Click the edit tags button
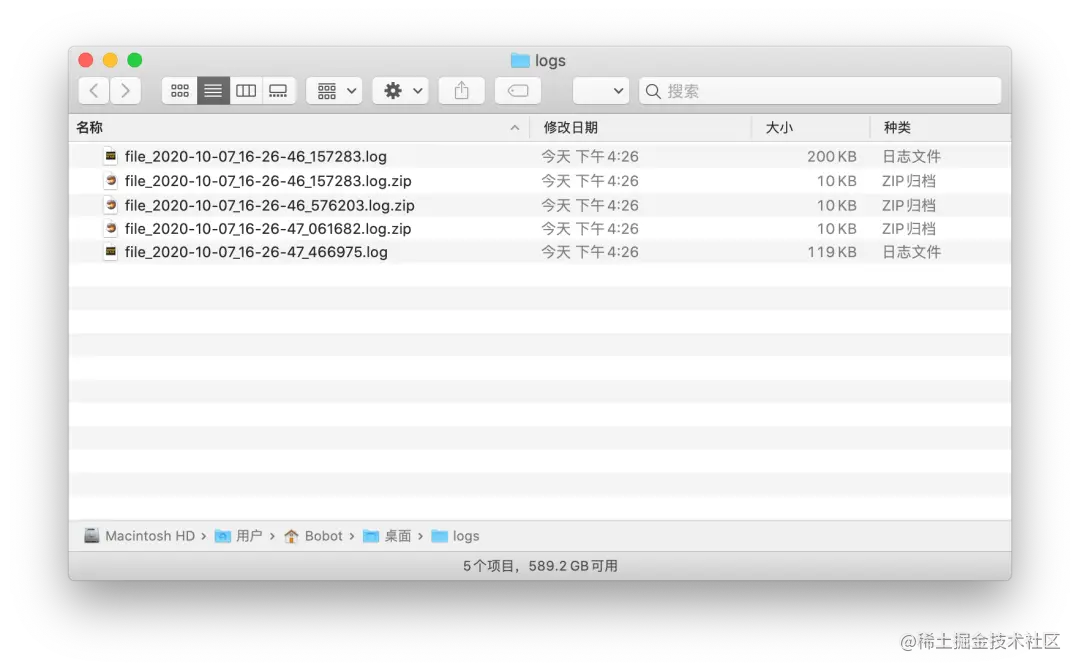 pos(518,91)
